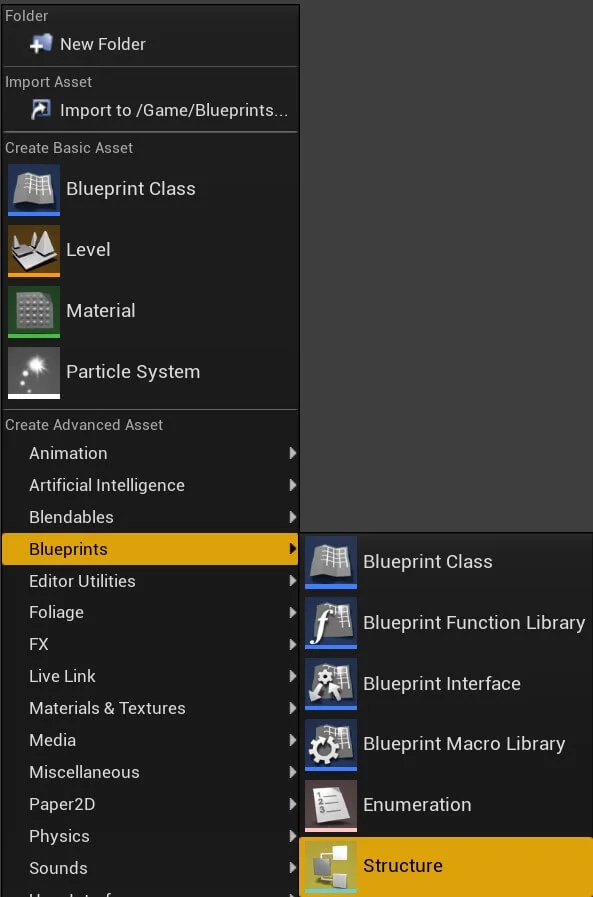Click Blueprint Class icon under Create Basic Asset
Screen dimensions: 593x897
[x=34, y=189]
